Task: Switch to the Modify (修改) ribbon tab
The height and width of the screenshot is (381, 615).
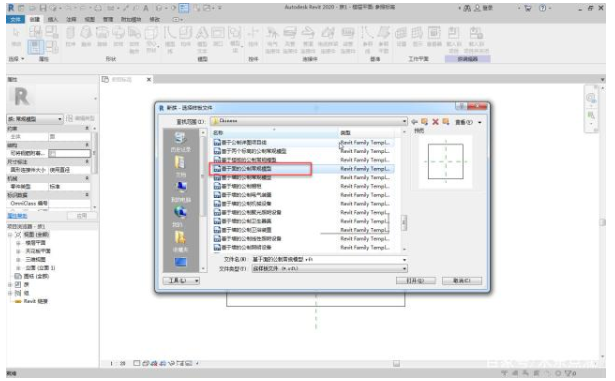Action: pyautogui.click(x=155, y=19)
